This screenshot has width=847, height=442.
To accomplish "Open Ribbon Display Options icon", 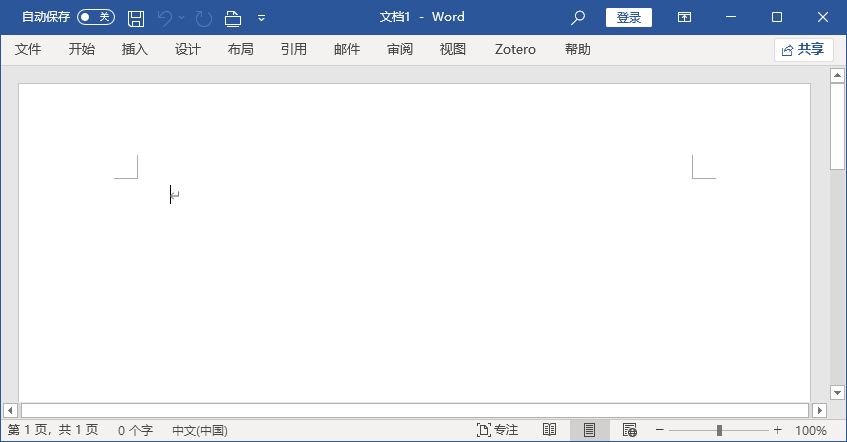I will coord(684,17).
